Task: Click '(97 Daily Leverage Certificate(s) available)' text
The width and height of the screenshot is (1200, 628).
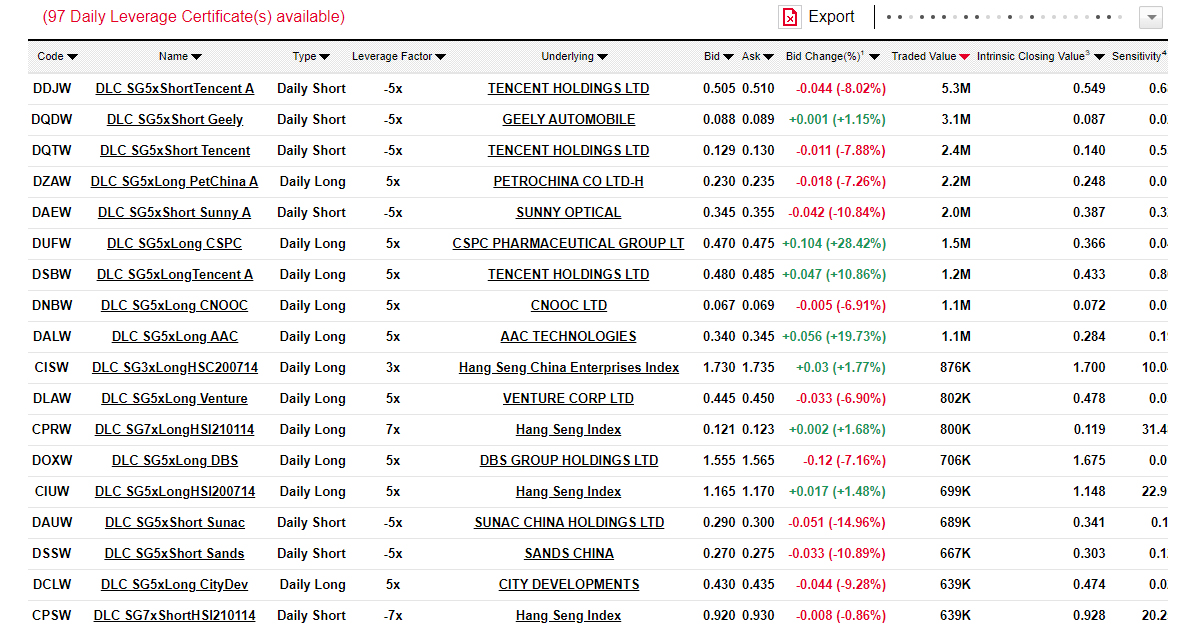Action: 194,17
